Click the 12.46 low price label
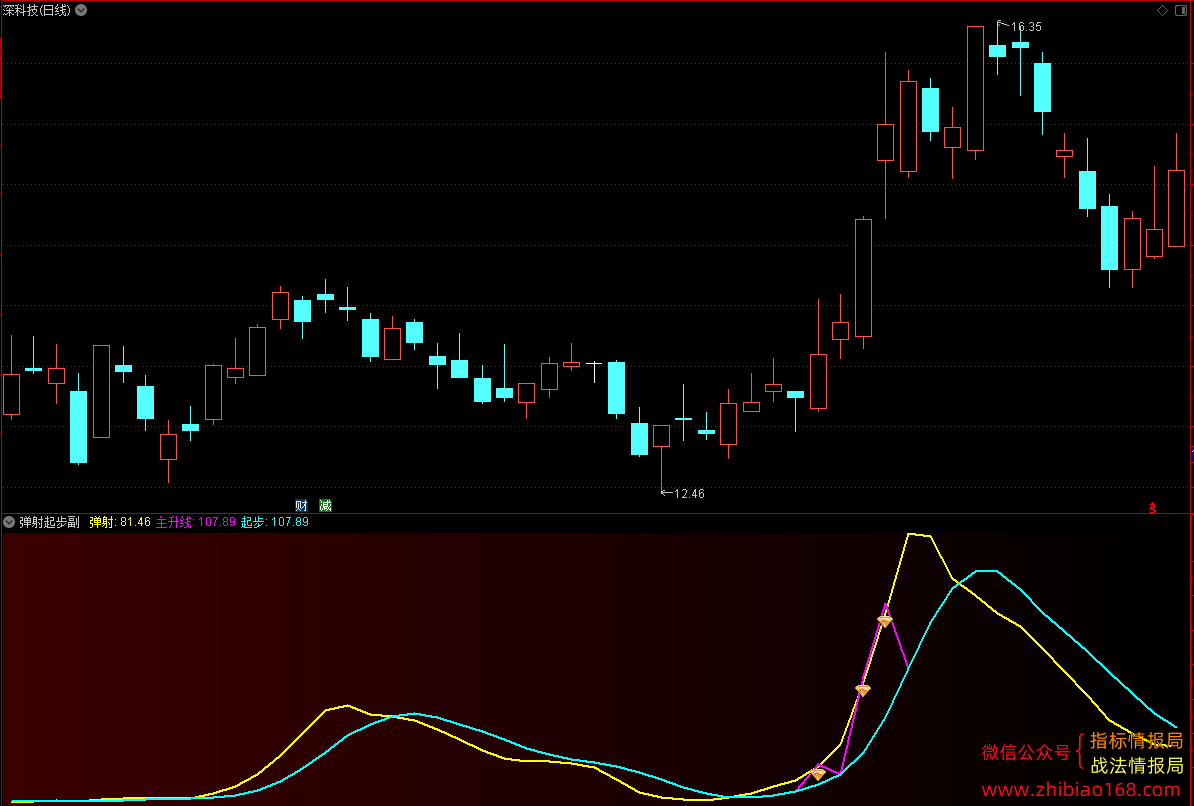The height and width of the screenshot is (806, 1194). (689, 494)
